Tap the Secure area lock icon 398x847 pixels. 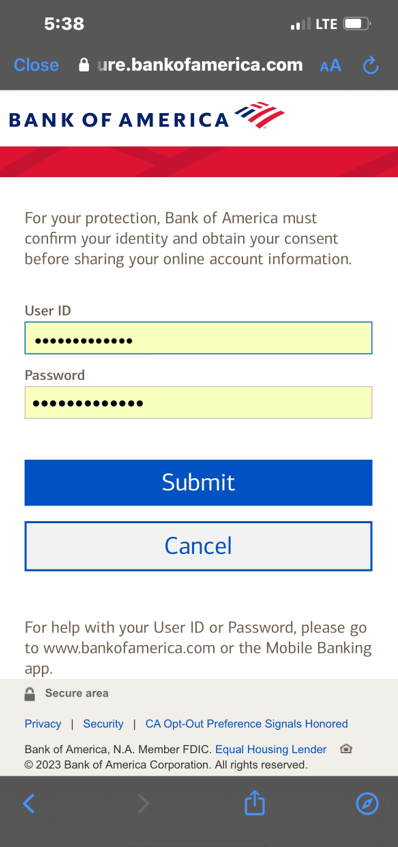(30, 694)
